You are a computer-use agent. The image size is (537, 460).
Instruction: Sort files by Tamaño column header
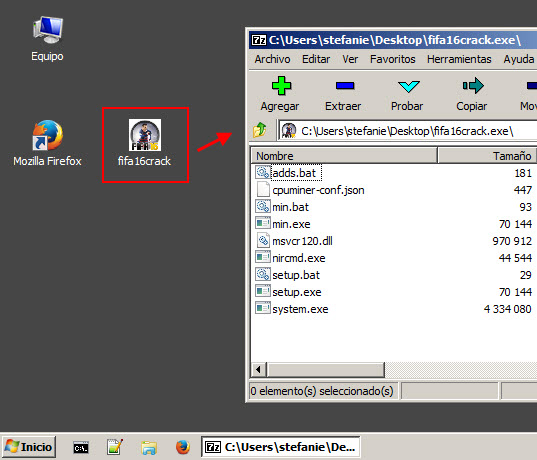point(487,156)
